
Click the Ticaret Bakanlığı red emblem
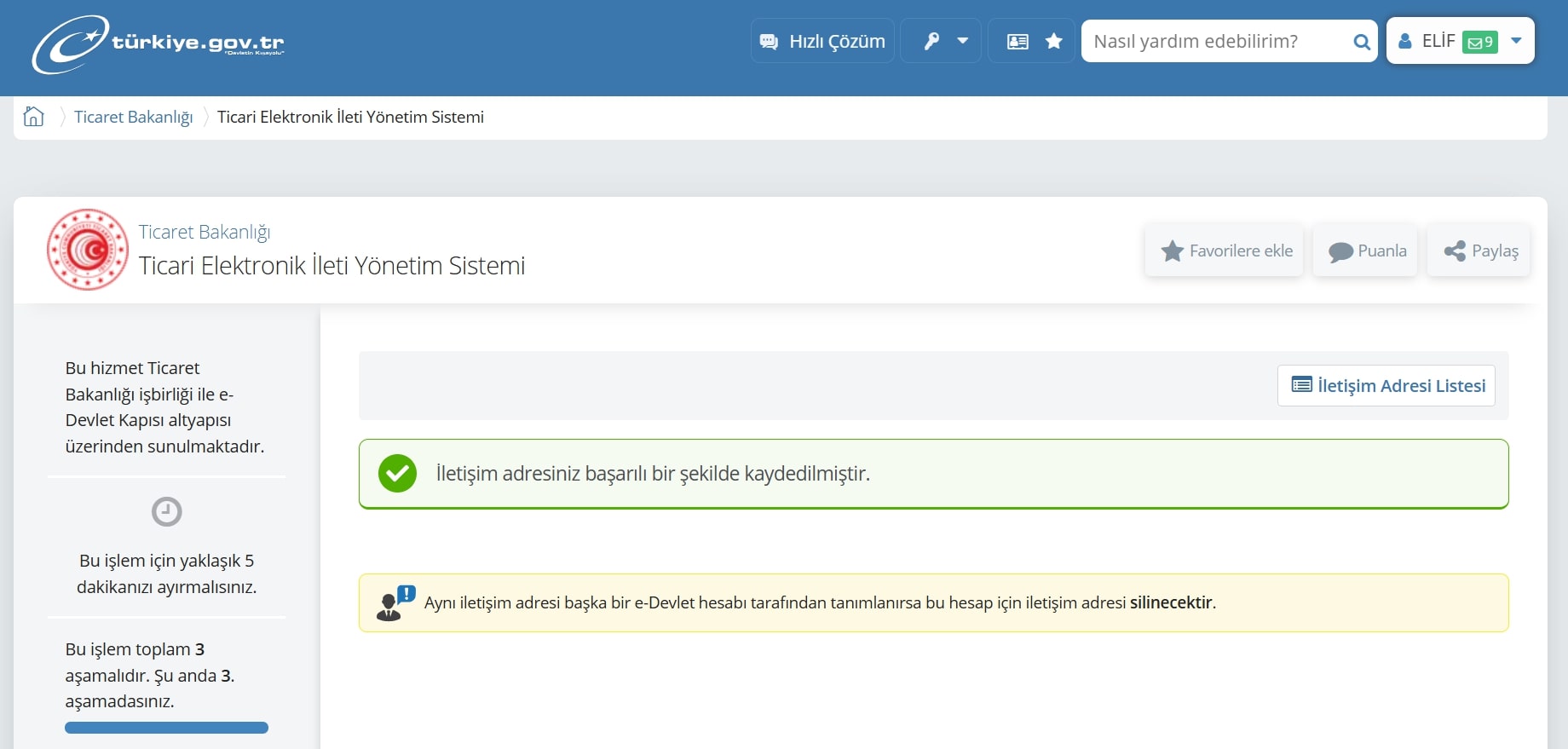click(x=88, y=250)
